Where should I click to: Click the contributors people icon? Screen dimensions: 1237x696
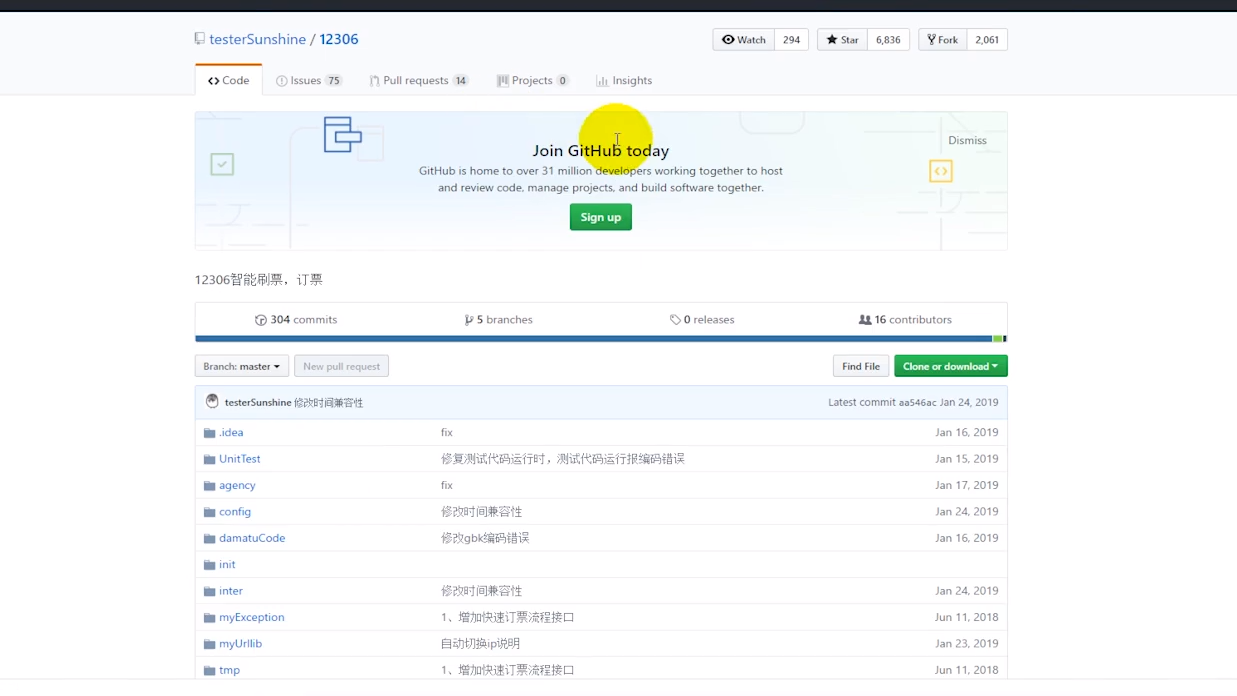(x=865, y=320)
